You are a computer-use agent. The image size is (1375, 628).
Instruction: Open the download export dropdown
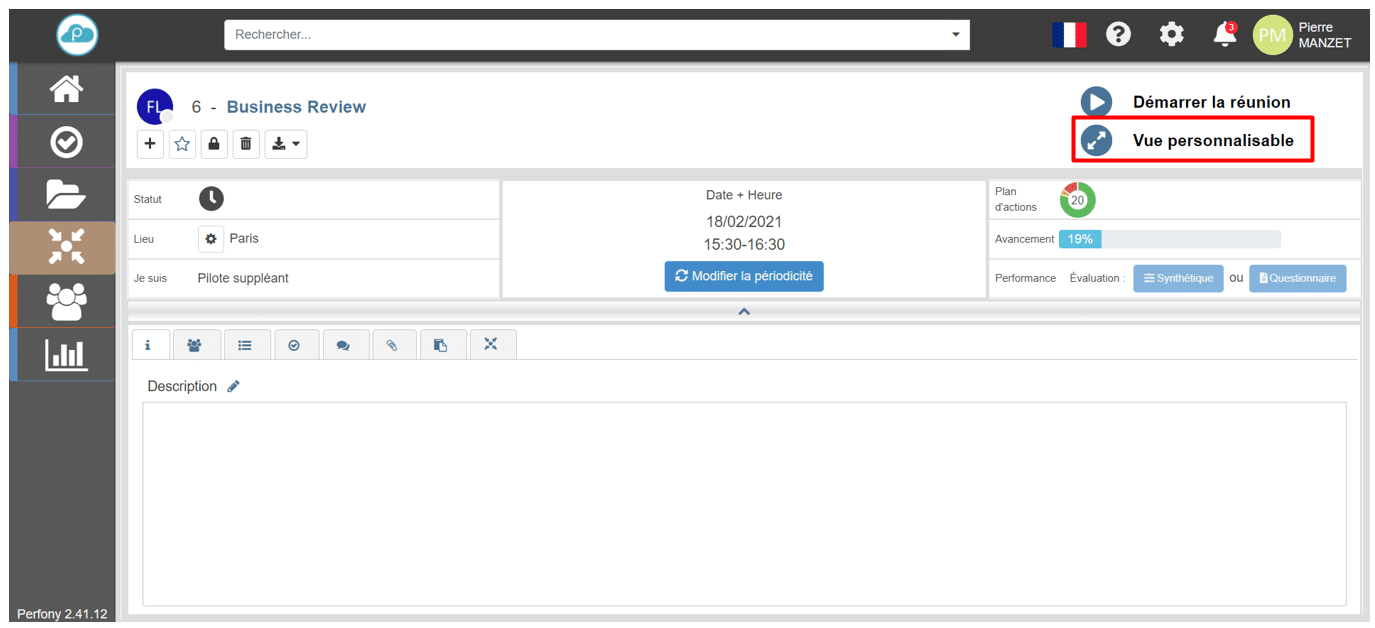(286, 144)
